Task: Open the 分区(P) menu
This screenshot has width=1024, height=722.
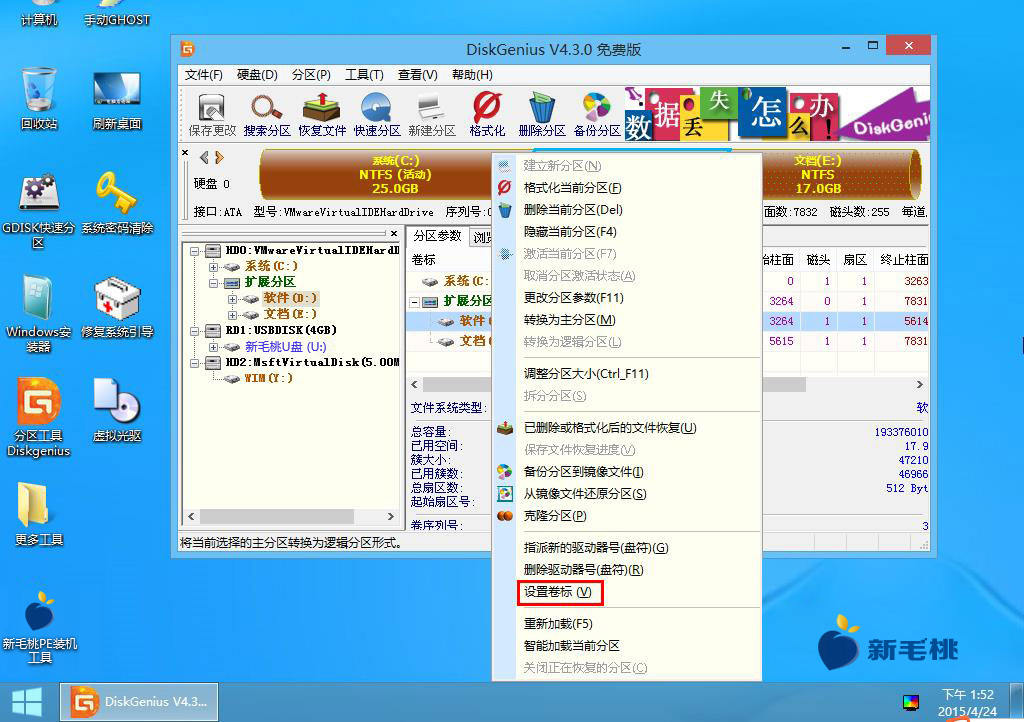Action: 311,75
